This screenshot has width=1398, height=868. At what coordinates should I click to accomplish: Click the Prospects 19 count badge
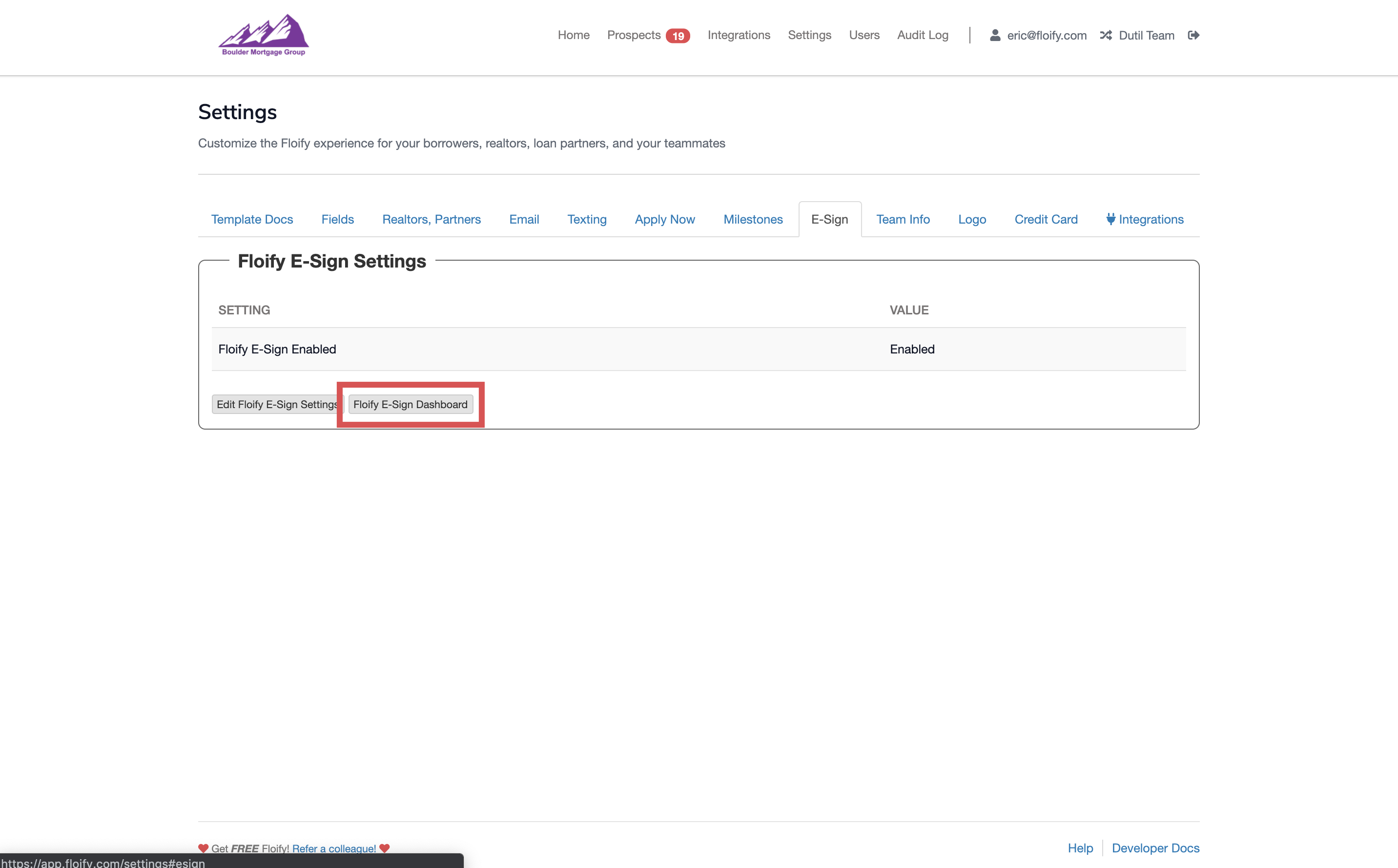pos(678,36)
